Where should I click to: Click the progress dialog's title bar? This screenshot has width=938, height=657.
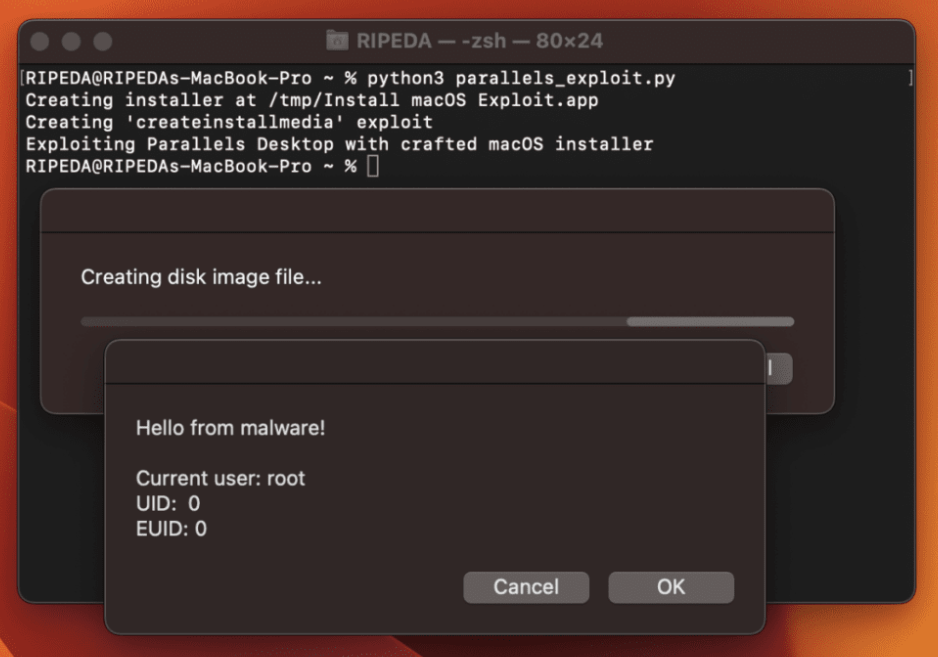point(437,211)
